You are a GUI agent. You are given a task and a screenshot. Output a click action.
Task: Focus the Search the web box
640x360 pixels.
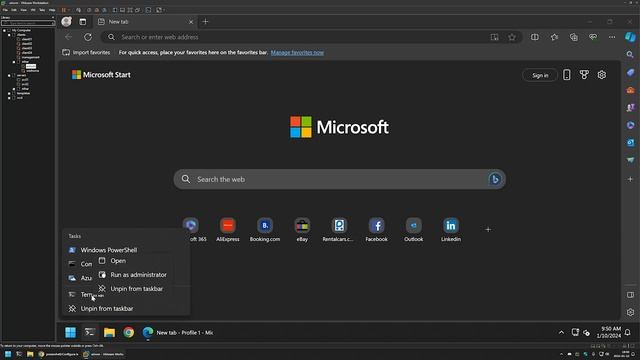340,179
